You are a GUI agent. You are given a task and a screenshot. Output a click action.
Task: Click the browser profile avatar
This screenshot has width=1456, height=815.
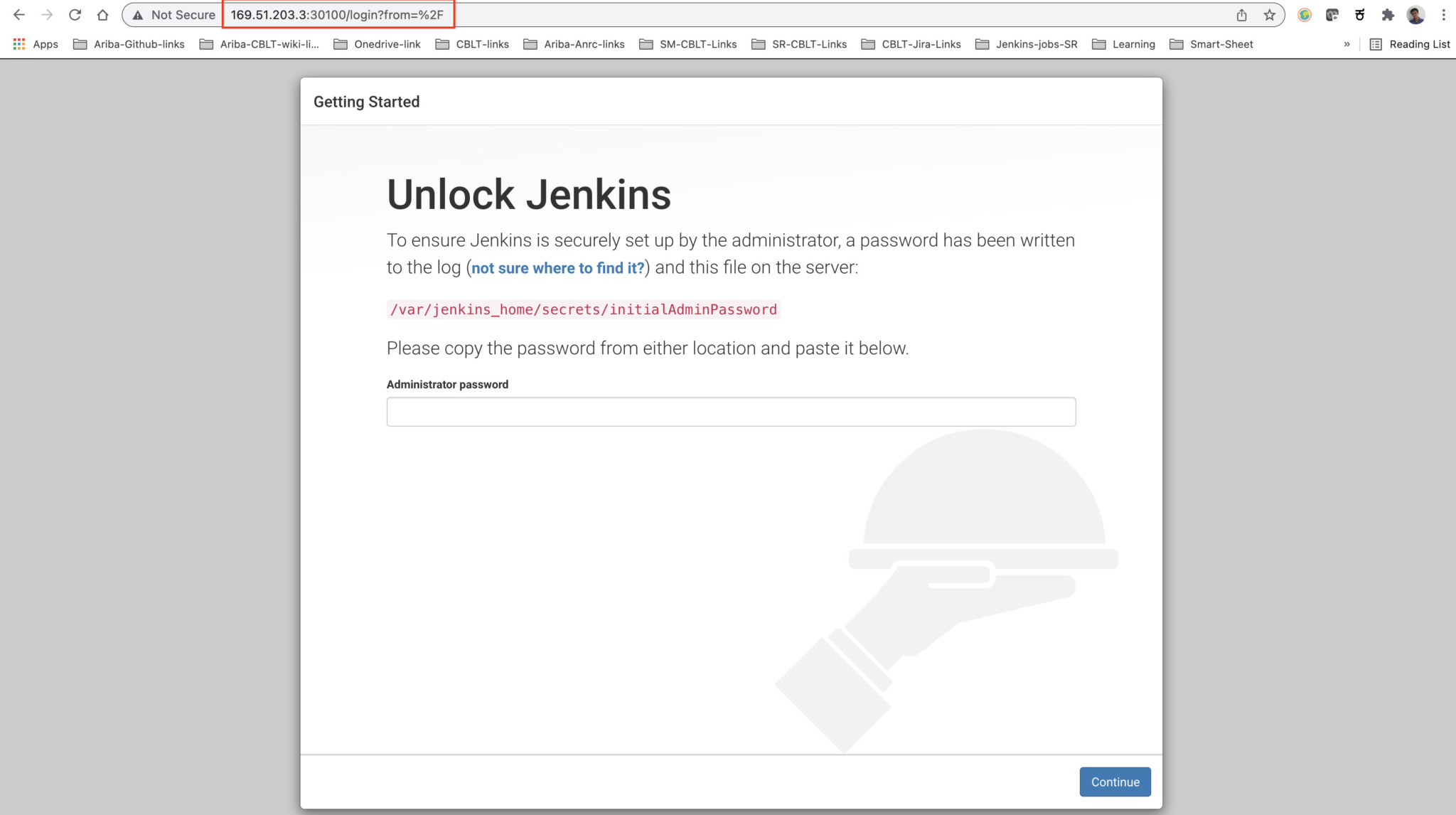1415,14
